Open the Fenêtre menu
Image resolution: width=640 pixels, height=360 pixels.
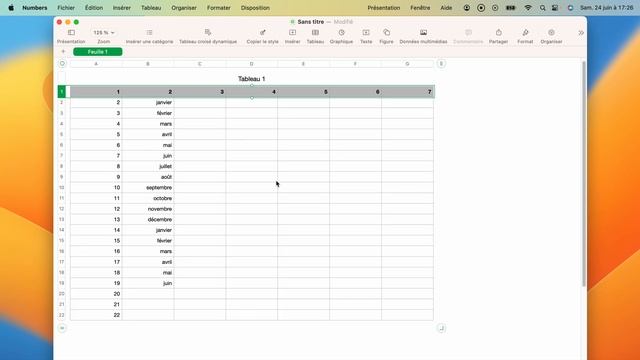pos(420,8)
